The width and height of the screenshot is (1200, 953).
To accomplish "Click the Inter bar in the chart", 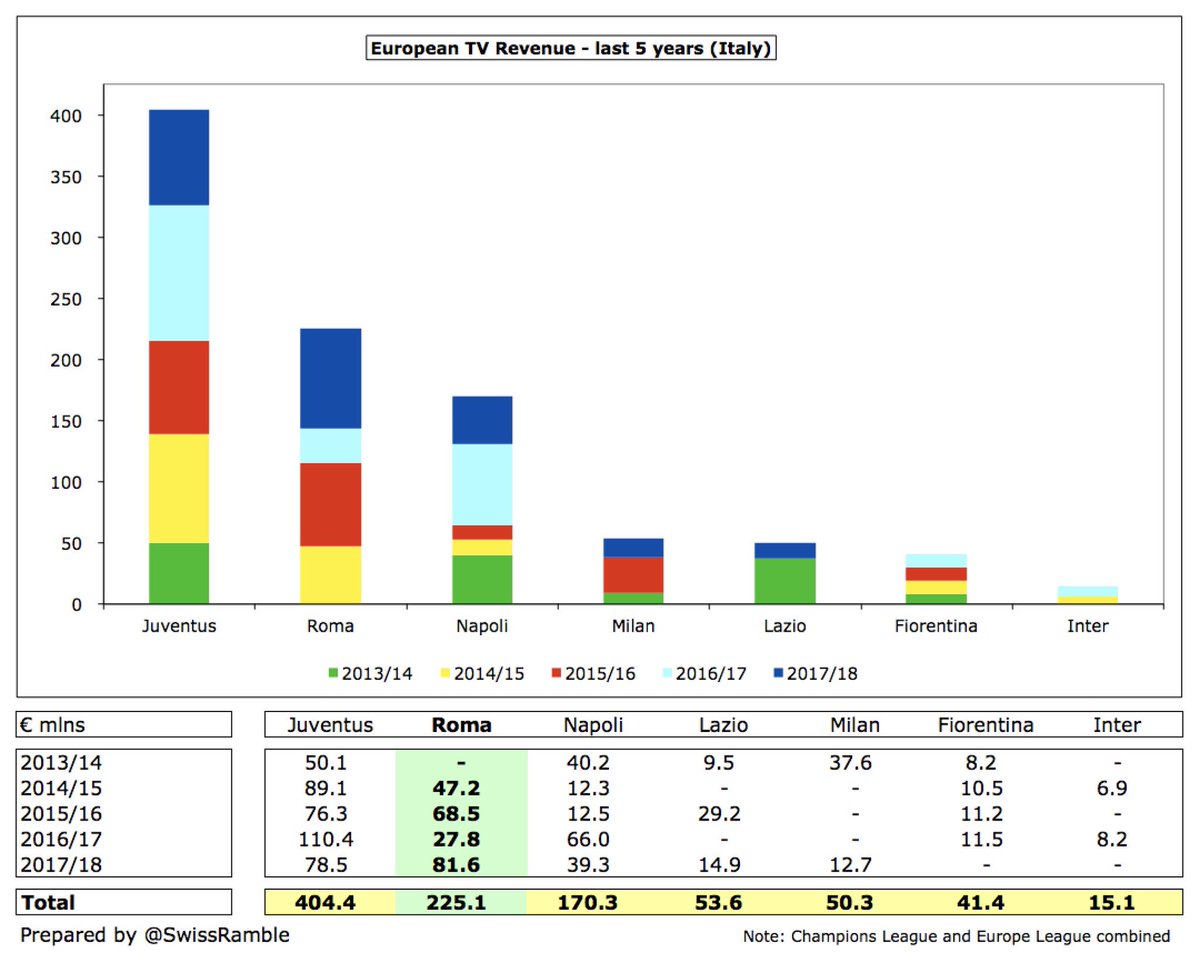I will coord(1089,595).
